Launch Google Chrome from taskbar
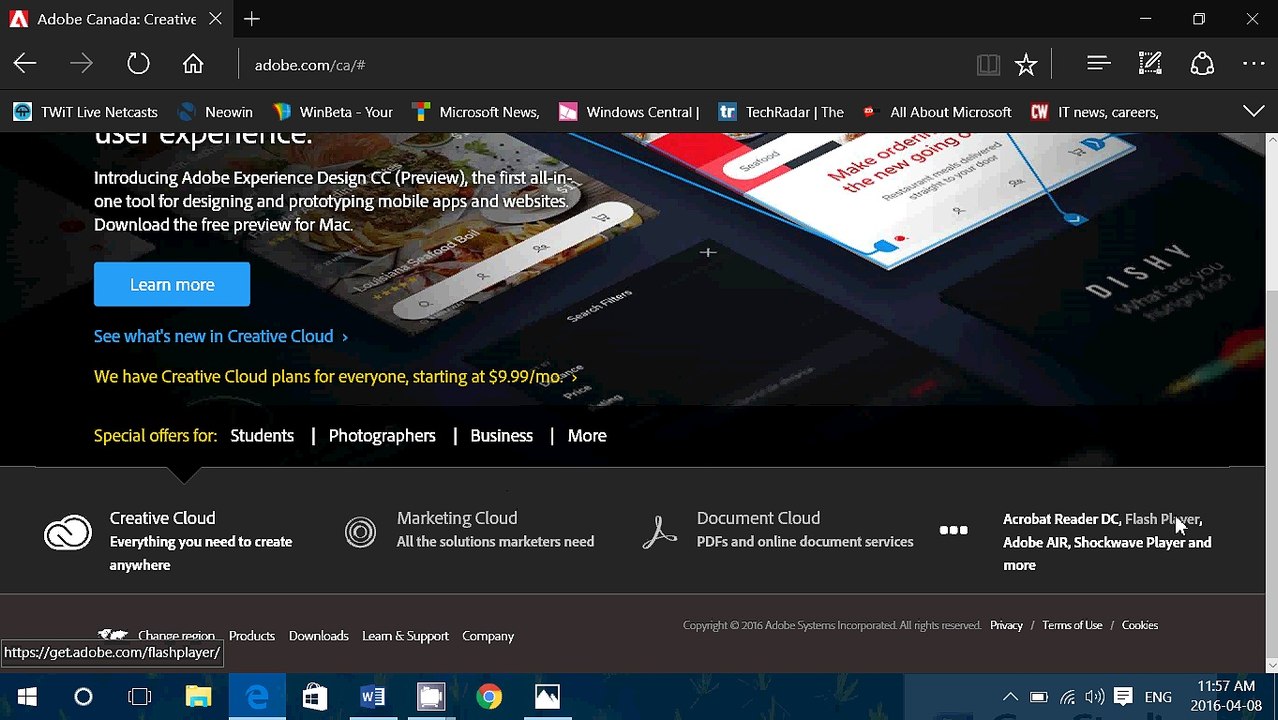This screenshot has width=1278, height=720. 489,696
